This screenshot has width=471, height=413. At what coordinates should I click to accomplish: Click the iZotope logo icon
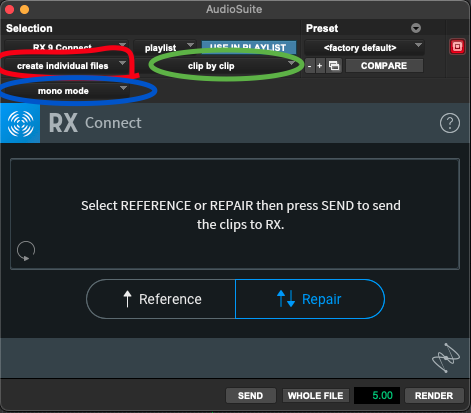tap(446, 358)
